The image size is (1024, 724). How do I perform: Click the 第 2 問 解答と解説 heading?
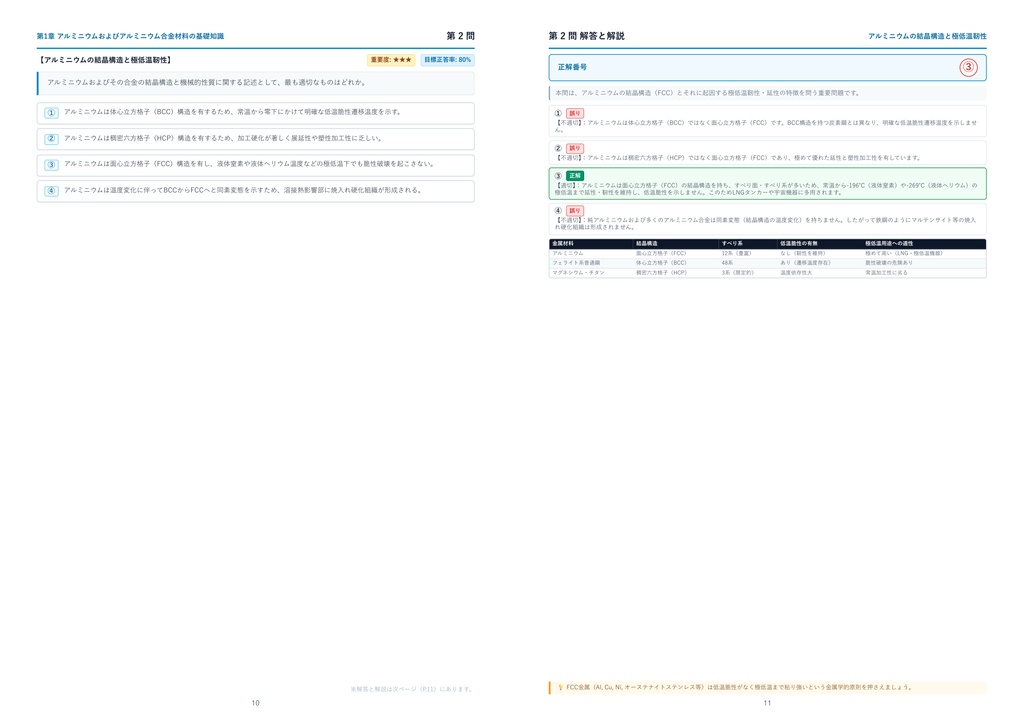[586, 36]
